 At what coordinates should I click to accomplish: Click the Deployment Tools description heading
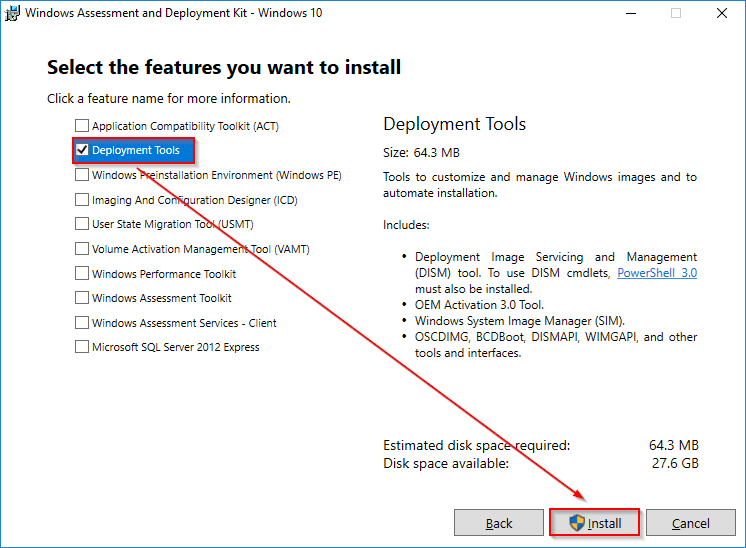[454, 124]
